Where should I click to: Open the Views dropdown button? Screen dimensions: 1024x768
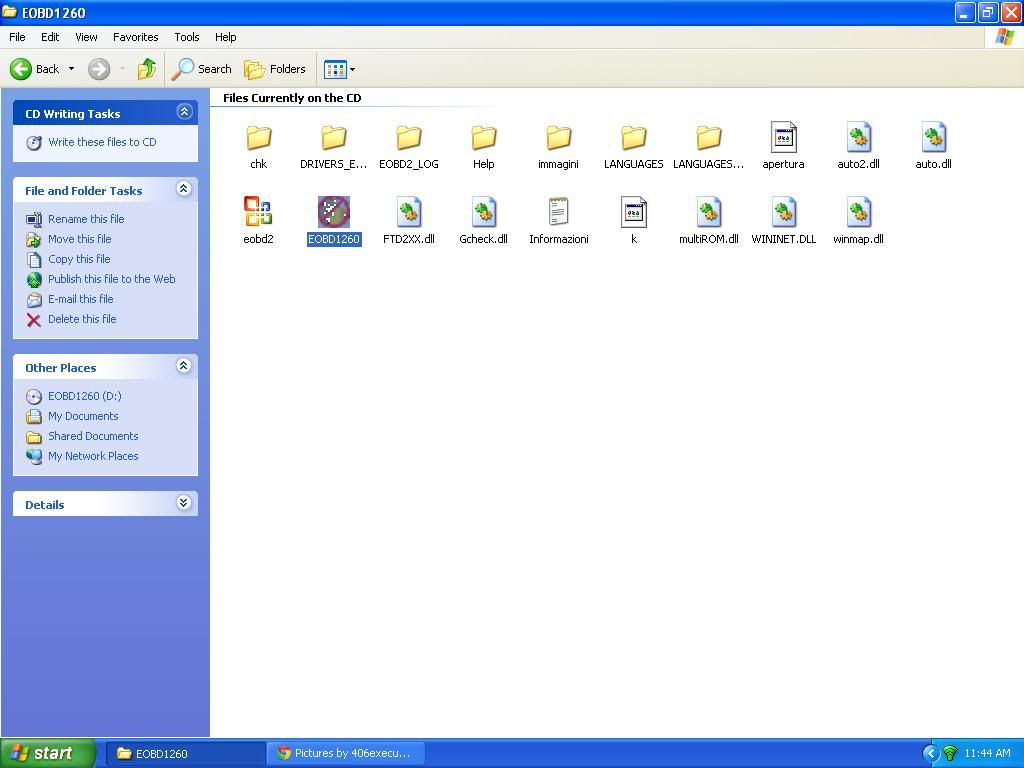click(340, 69)
